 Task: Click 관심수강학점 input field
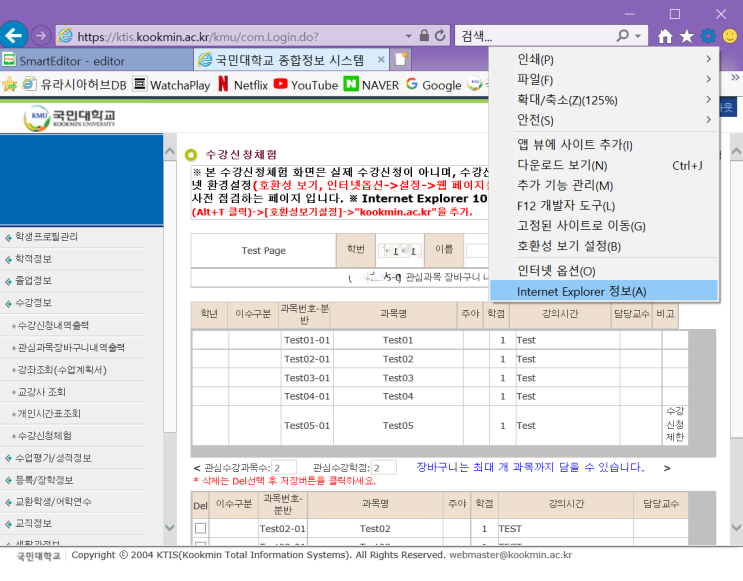[384, 468]
